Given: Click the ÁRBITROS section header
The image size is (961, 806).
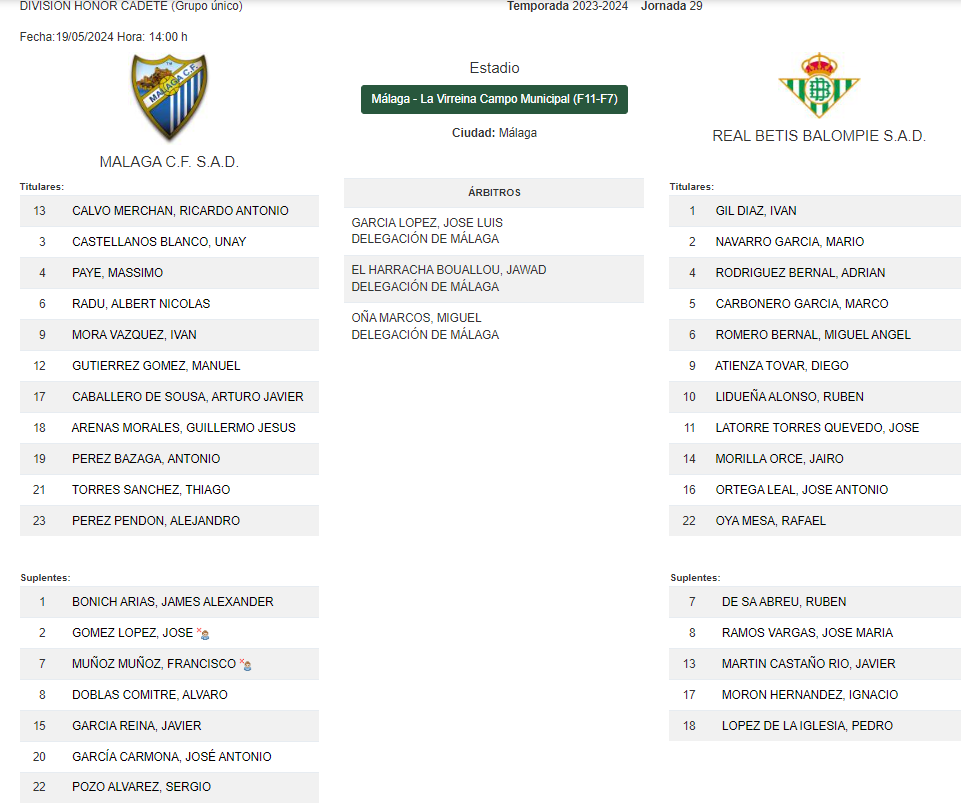Looking at the screenshot, I should coord(494,192).
